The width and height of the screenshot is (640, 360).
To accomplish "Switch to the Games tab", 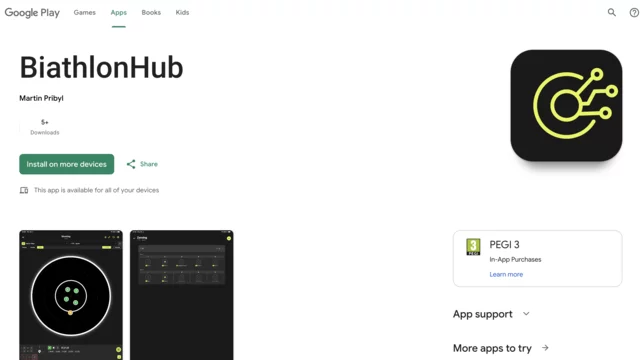I will click(x=84, y=13).
